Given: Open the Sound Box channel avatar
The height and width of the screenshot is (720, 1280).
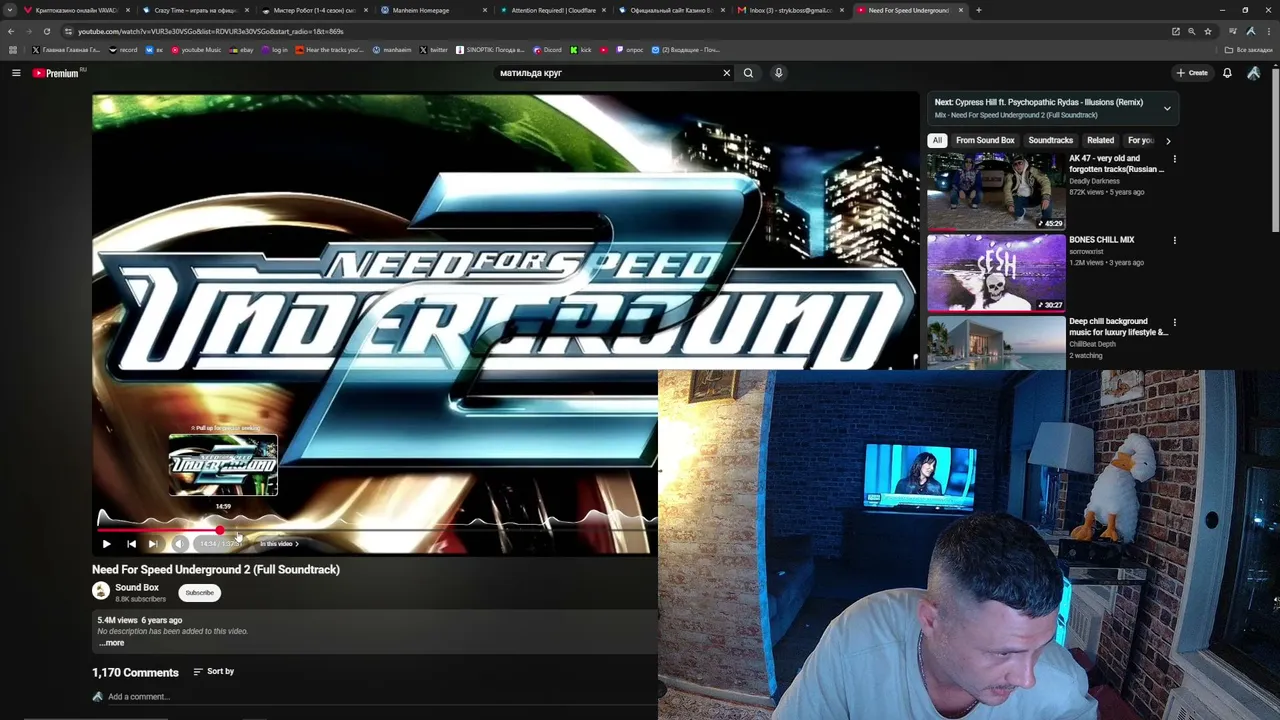Looking at the screenshot, I should click(x=101, y=591).
